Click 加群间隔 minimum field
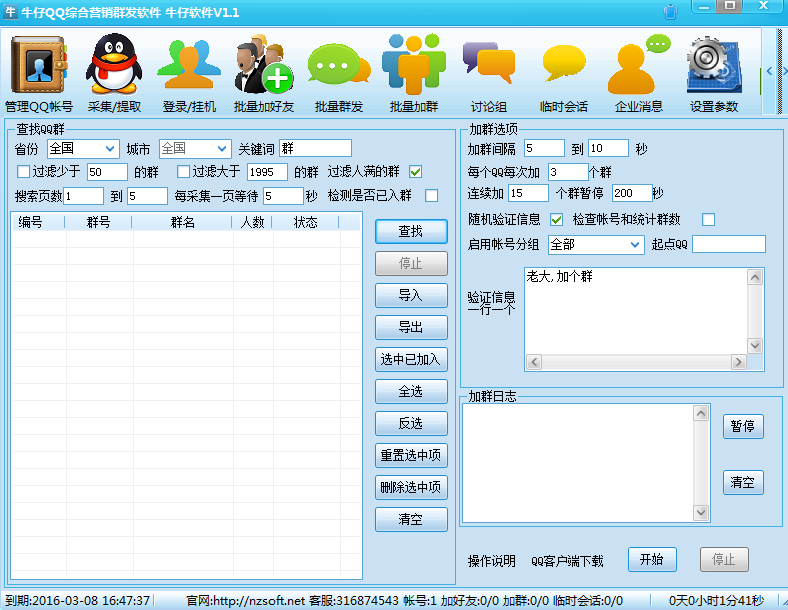788x610 pixels. point(544,148)
